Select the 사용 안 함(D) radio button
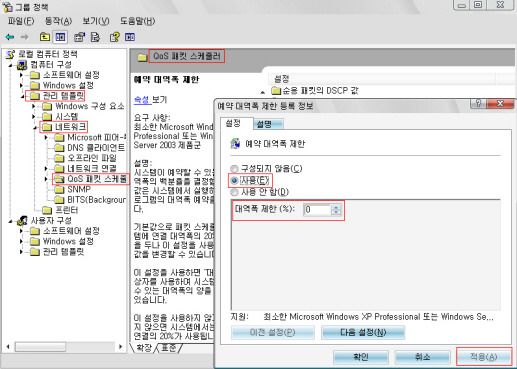Screen dimensions: 517x369 [235, 192]
